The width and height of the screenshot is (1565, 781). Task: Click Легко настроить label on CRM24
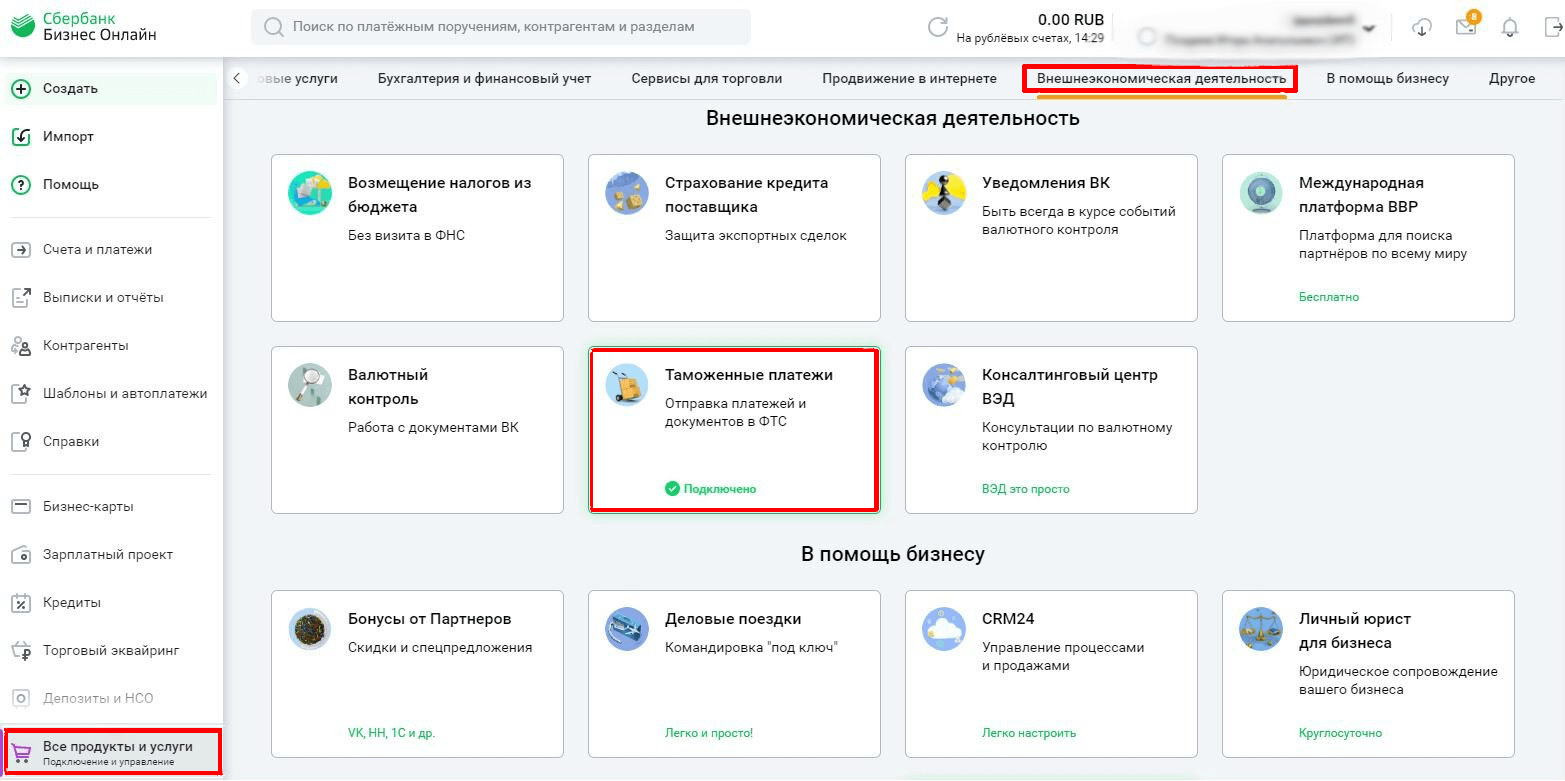pos(1029,733)
